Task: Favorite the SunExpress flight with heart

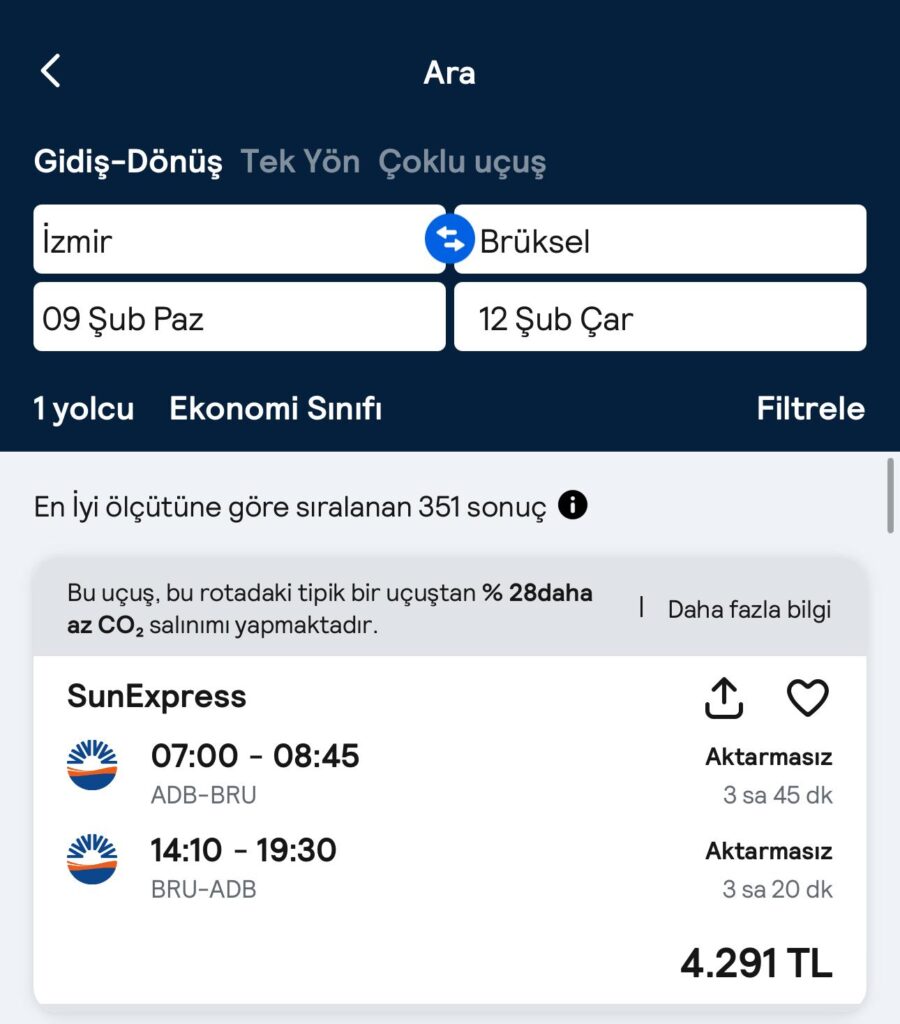Action: [807, 698]
